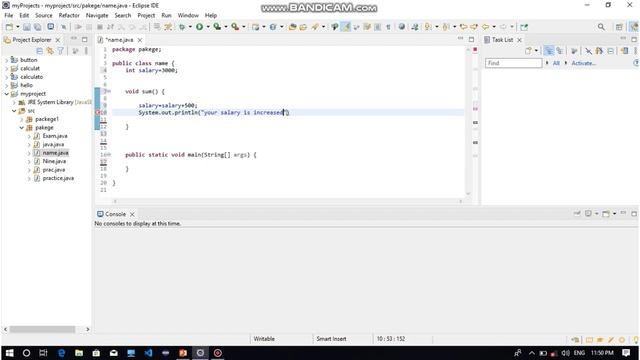Click the New file toolbar icon
The image size is (640, 360).
coord(9,27)
